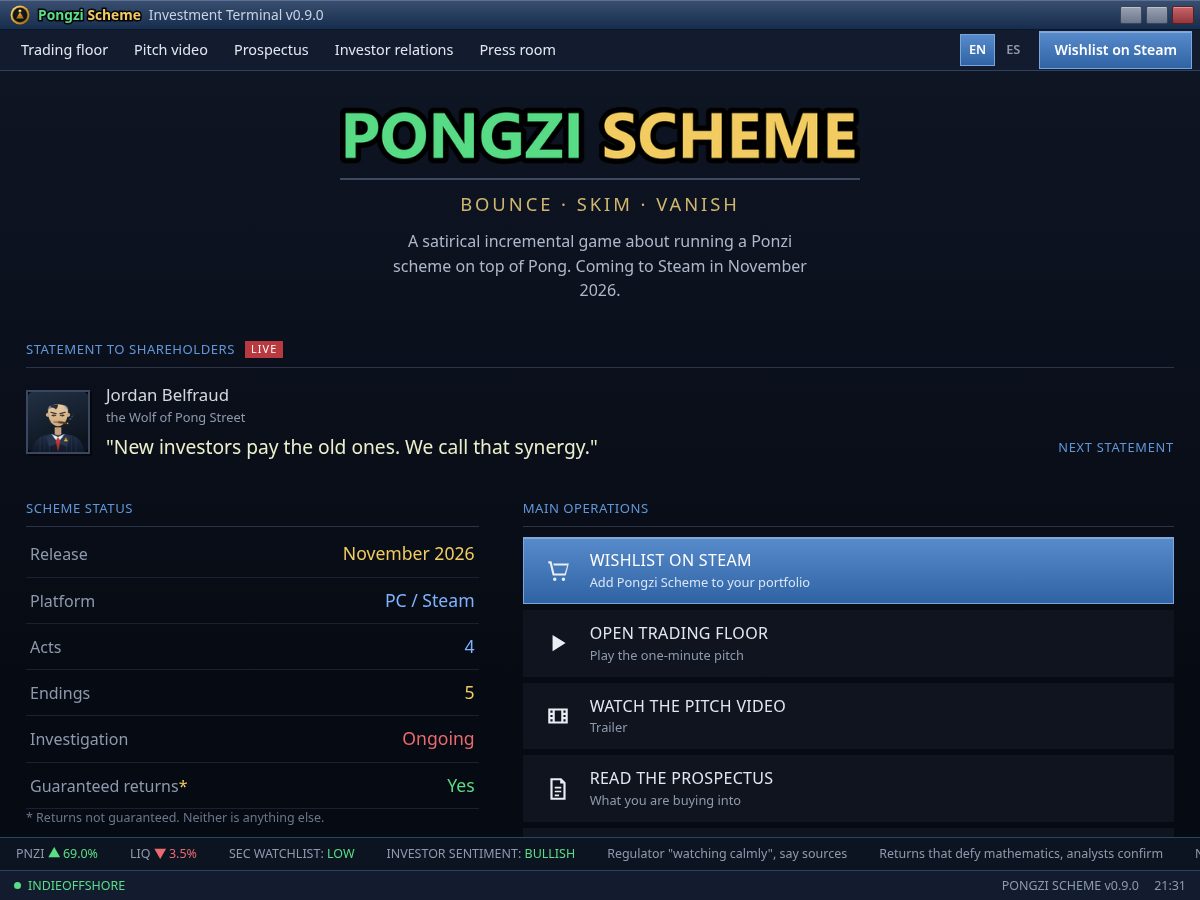This screenshot has width=1200, height=900.
Task: Click the play triangle icon
Action: tap(558, 643)
